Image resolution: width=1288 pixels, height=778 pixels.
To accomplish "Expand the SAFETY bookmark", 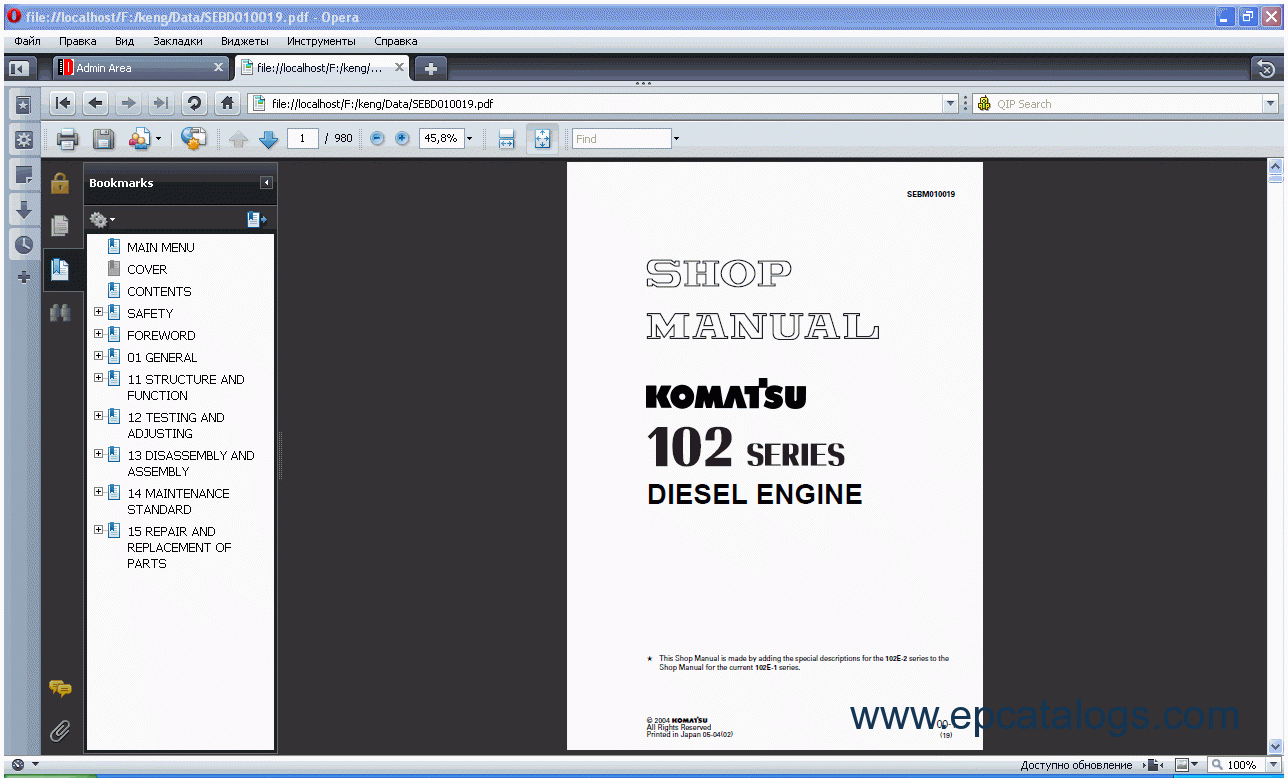I will [99, 312].
